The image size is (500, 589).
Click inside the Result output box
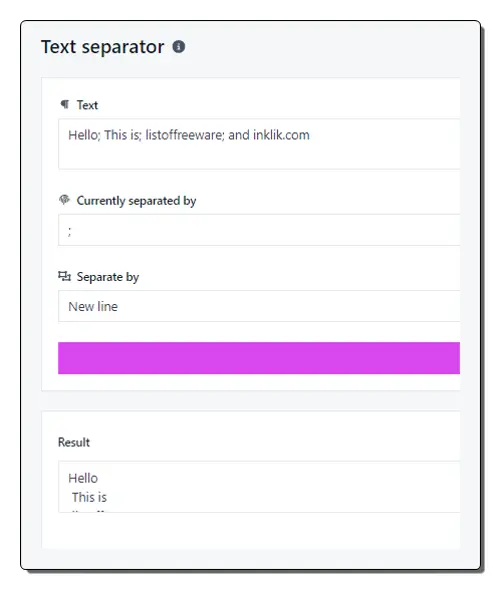point(259,487)
